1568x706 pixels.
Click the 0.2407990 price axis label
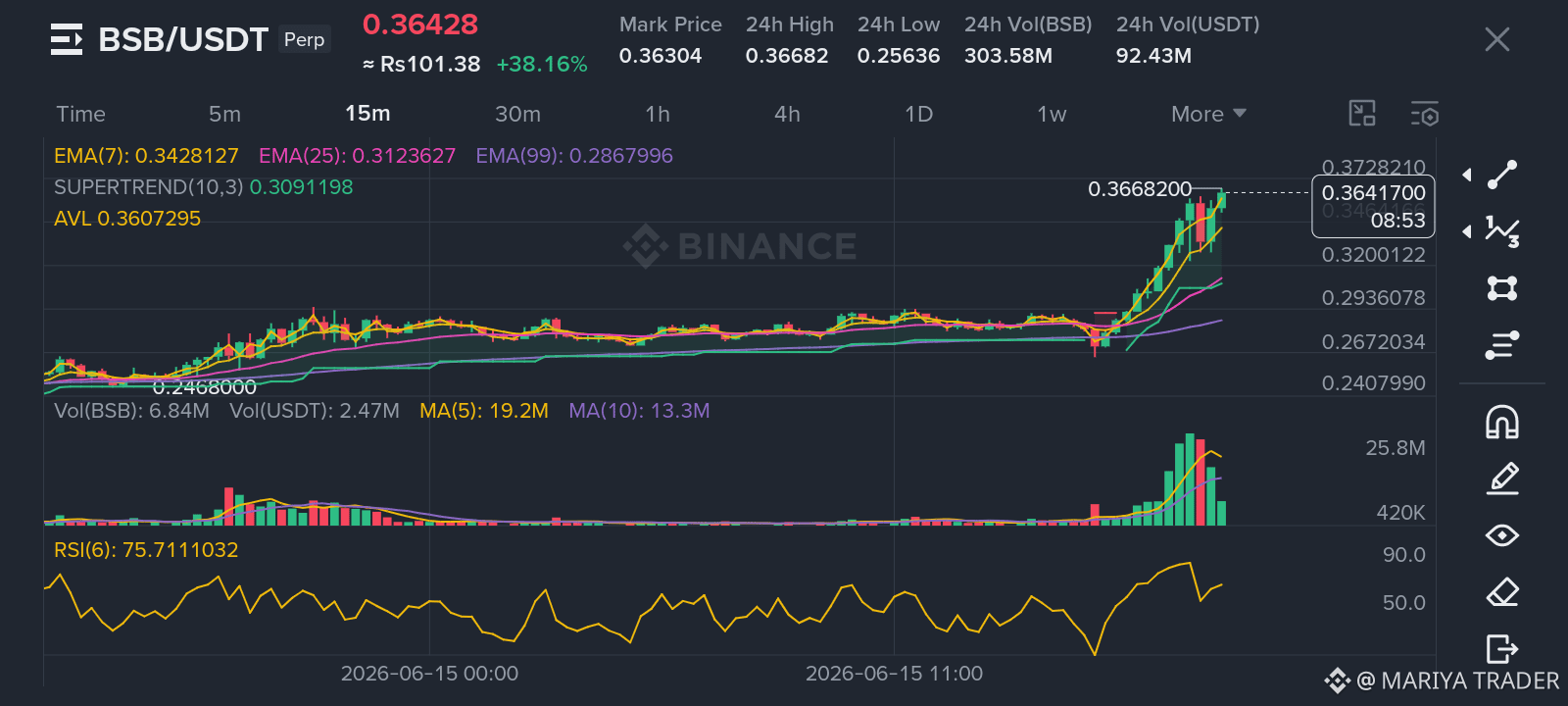pyautogui.click(x=1374, y=383)
